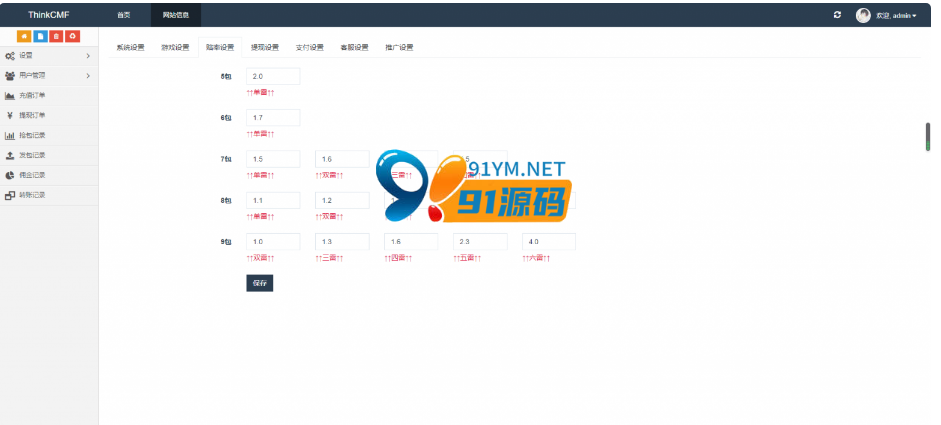Click the 保存 save button
941x425 pixels.
click(x=259, y=283)
